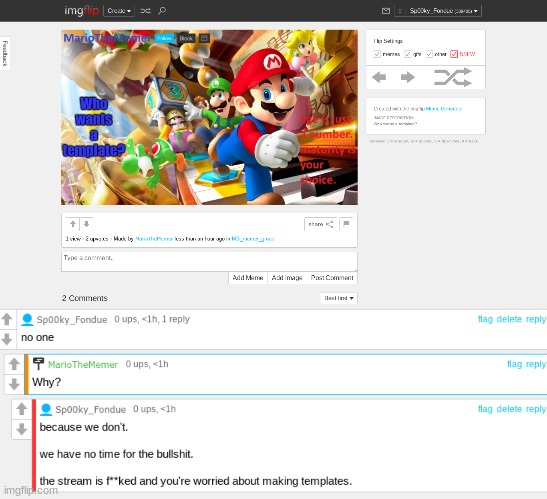Click into the Type a comment field
Screen dimensions: 547x499
pos(209,262)
